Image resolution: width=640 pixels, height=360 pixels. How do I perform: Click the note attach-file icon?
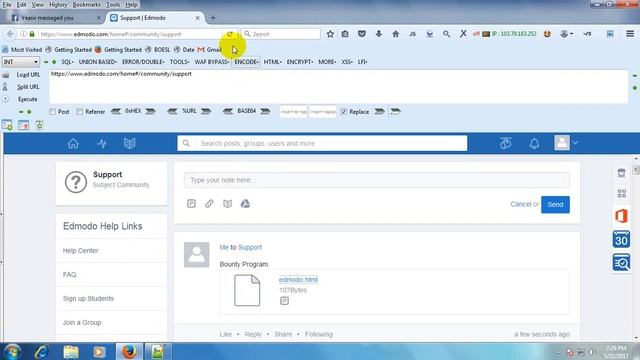pos(191,203)
